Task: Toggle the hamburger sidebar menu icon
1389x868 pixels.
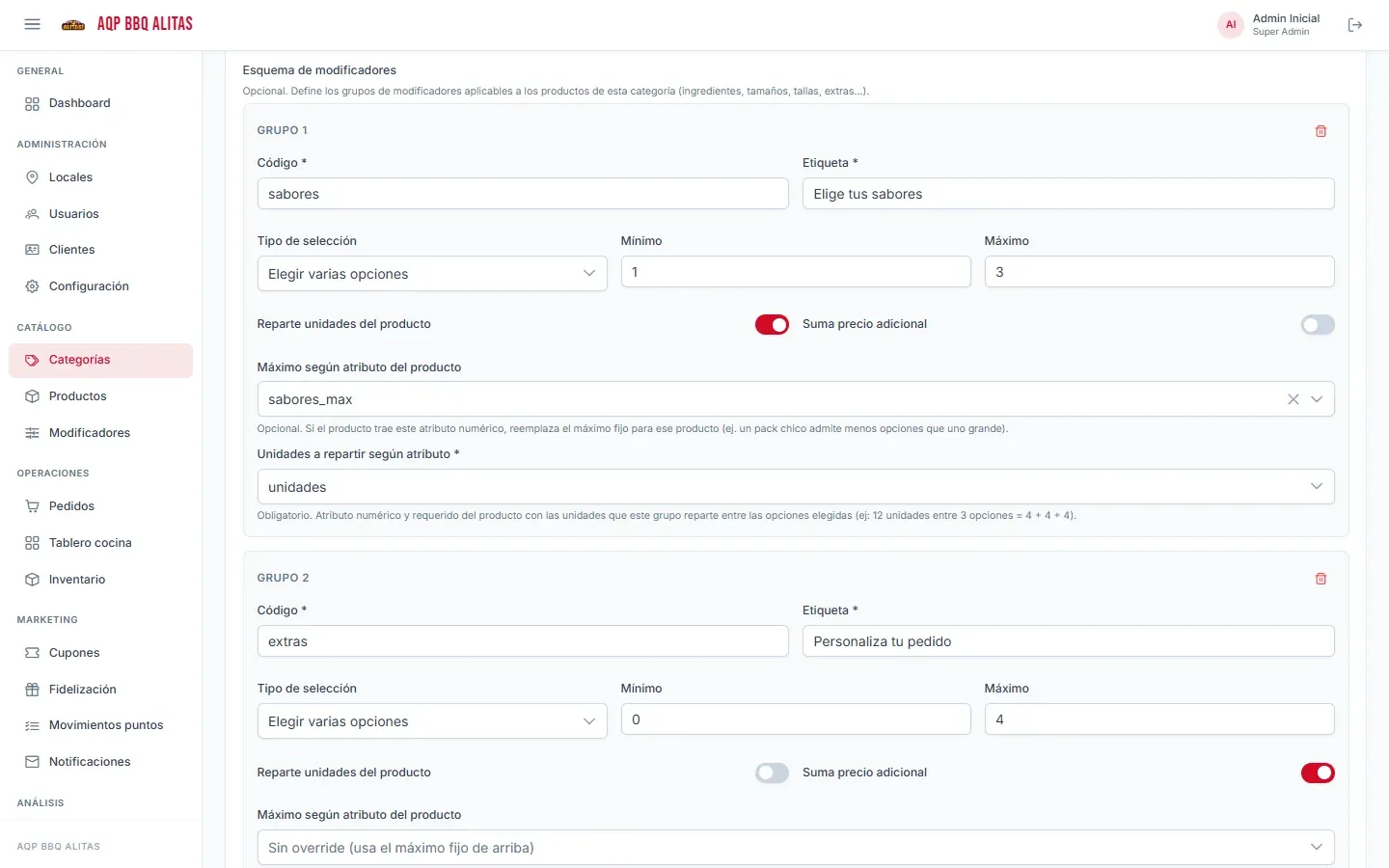Action: (x=32, y=24)
